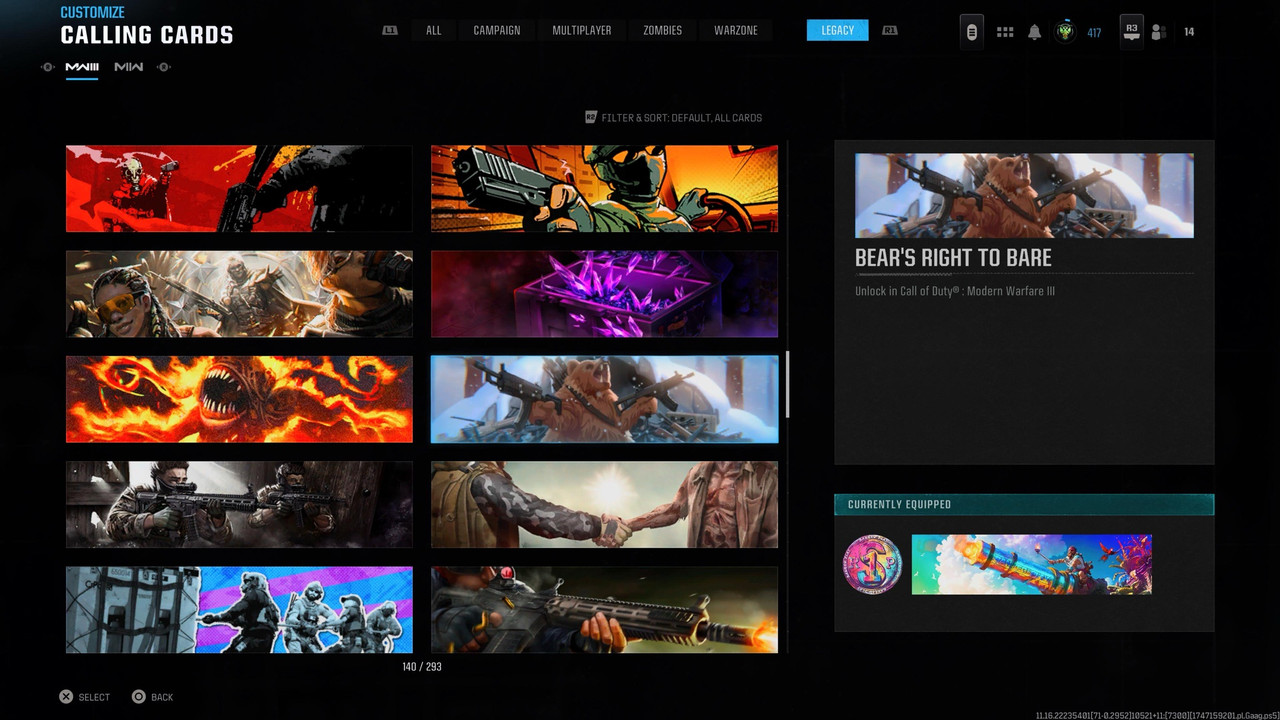
Task: Click the R1 next-category icon
Action: [x=889, y=30]
